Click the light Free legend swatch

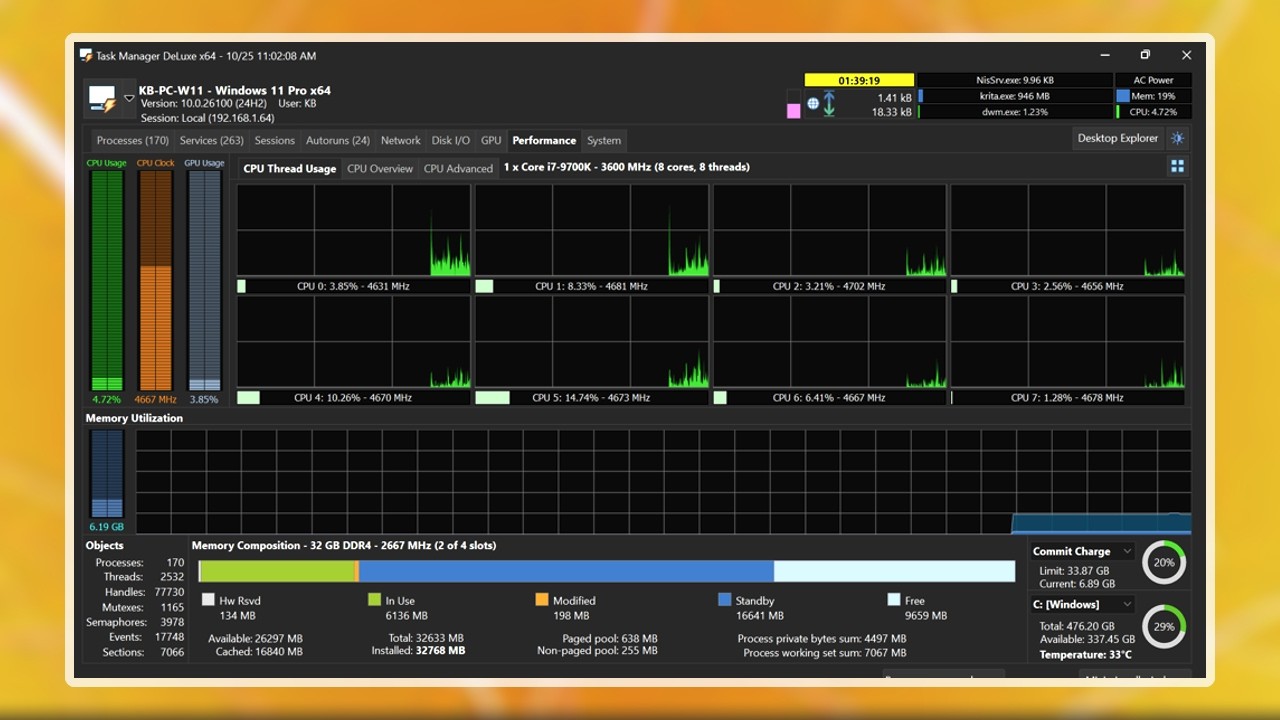tap(894, 600)
